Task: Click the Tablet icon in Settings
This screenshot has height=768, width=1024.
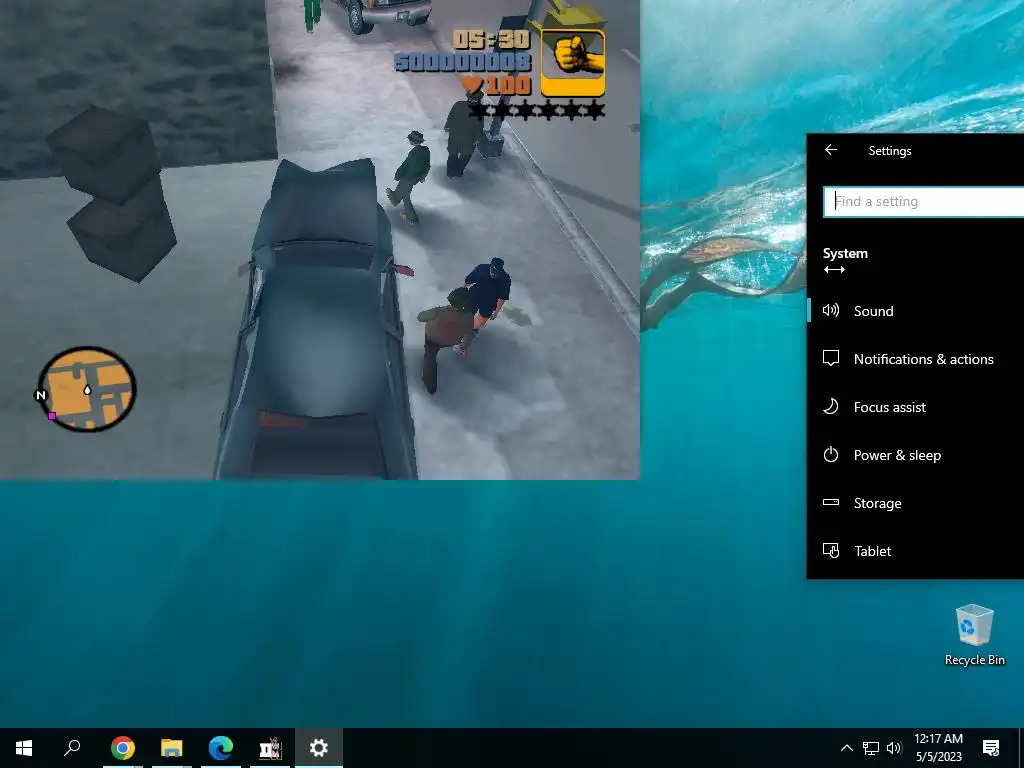Action: point(831,551)
